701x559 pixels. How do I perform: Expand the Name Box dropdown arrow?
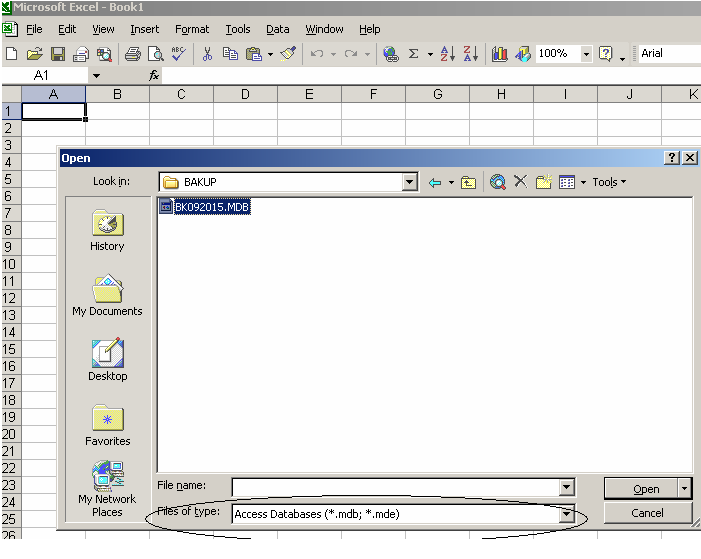[x=96, y=76]
